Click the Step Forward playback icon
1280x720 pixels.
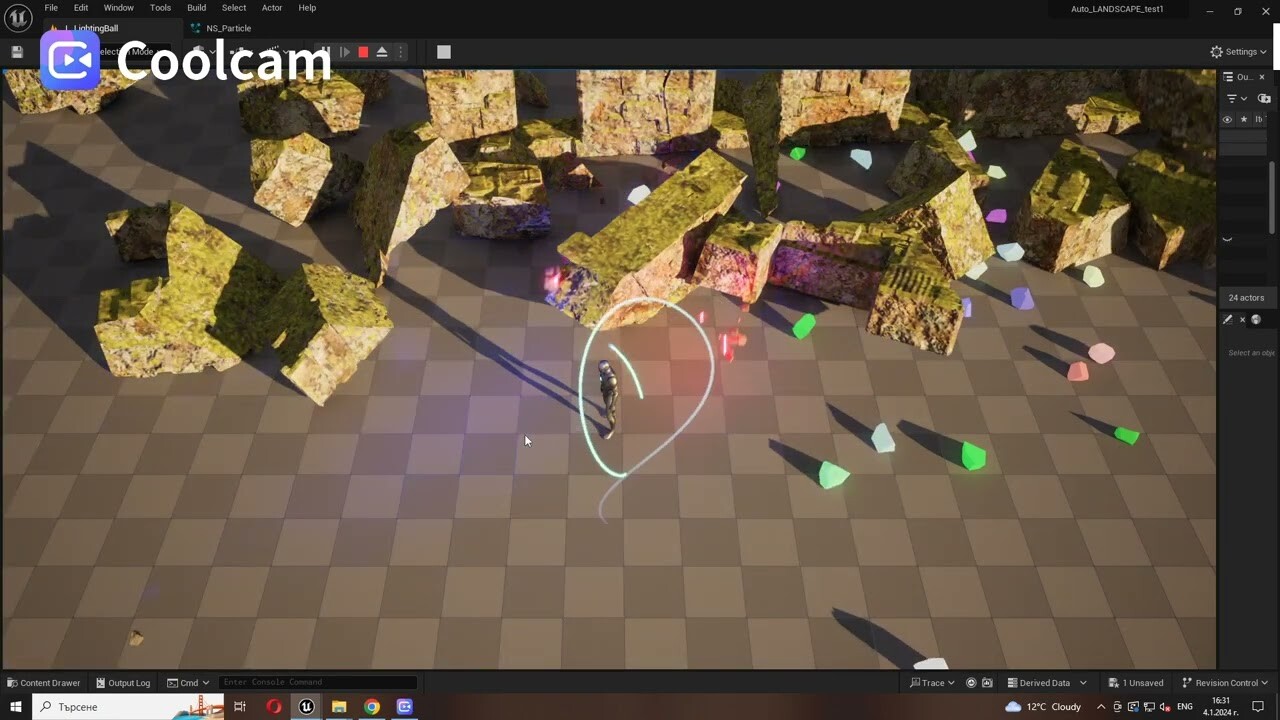click(344, 51)
